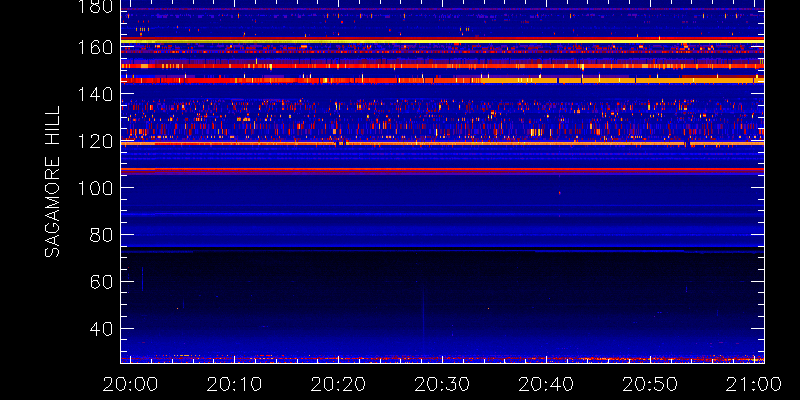
Task: Click the 140 frequency axis label
Action: click(95, 94)
